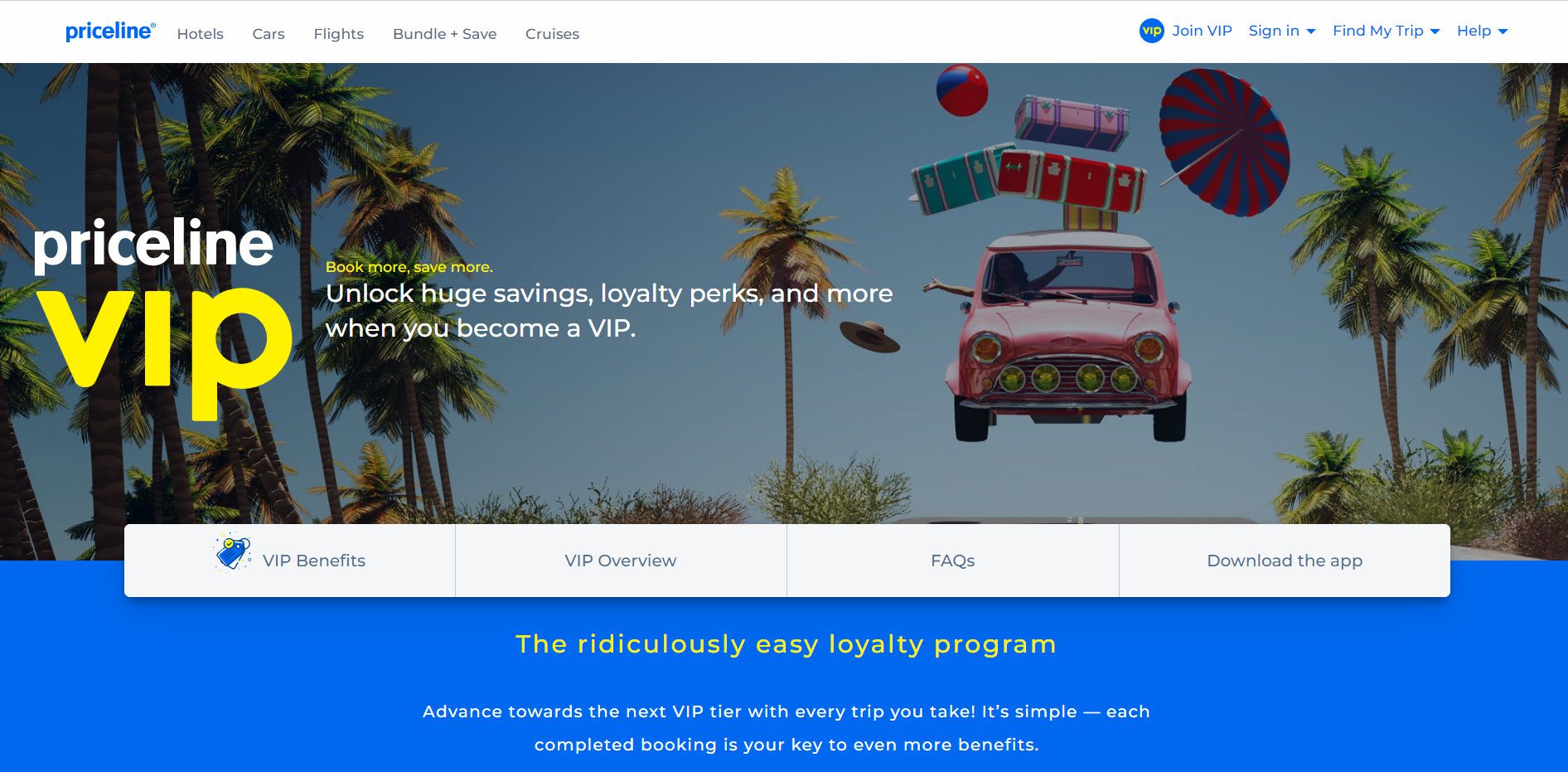Click the priceline logo in header
Screen dimensions: 1568x772
(x=110, y=32)
